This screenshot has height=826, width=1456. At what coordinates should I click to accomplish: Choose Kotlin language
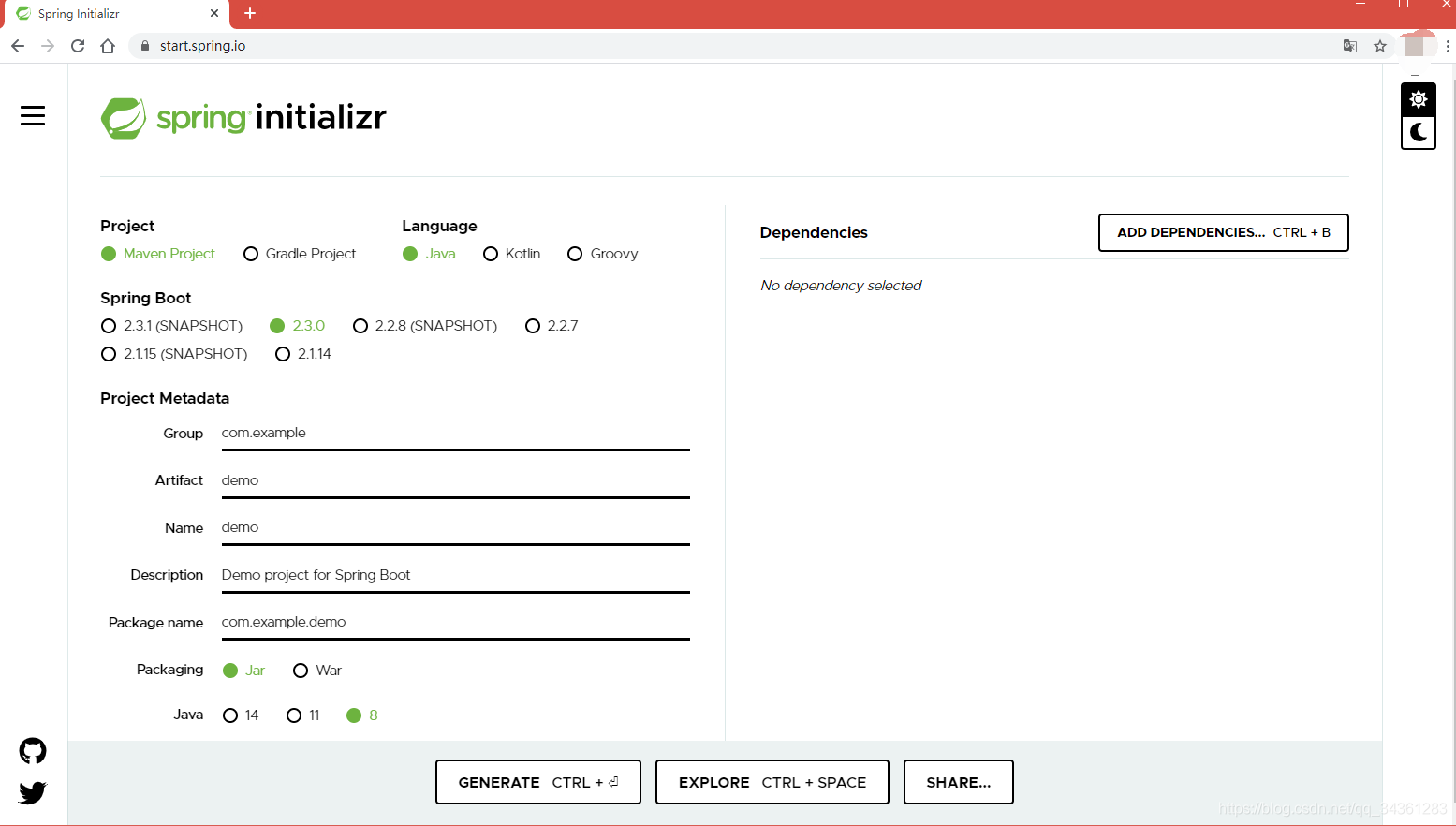coord(511,254)
